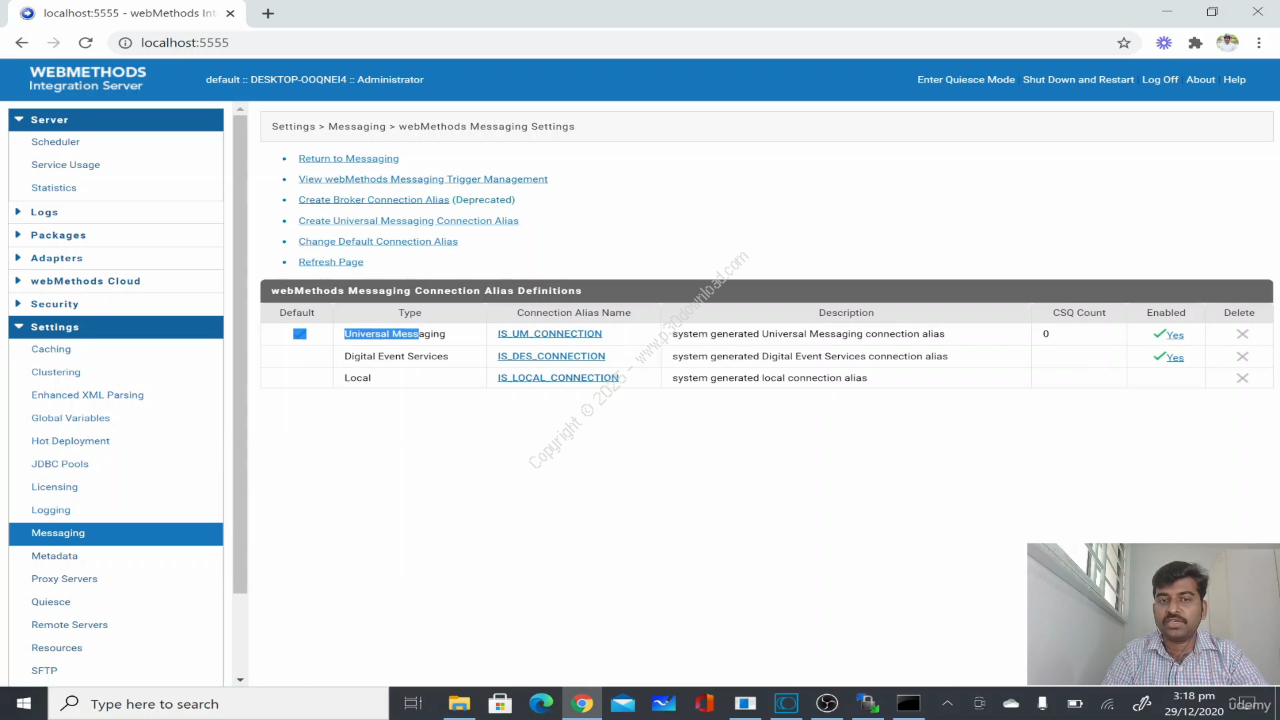Open a new browser tab
Viewport: 1280px width, 720px height.
[x=268, y=13]
